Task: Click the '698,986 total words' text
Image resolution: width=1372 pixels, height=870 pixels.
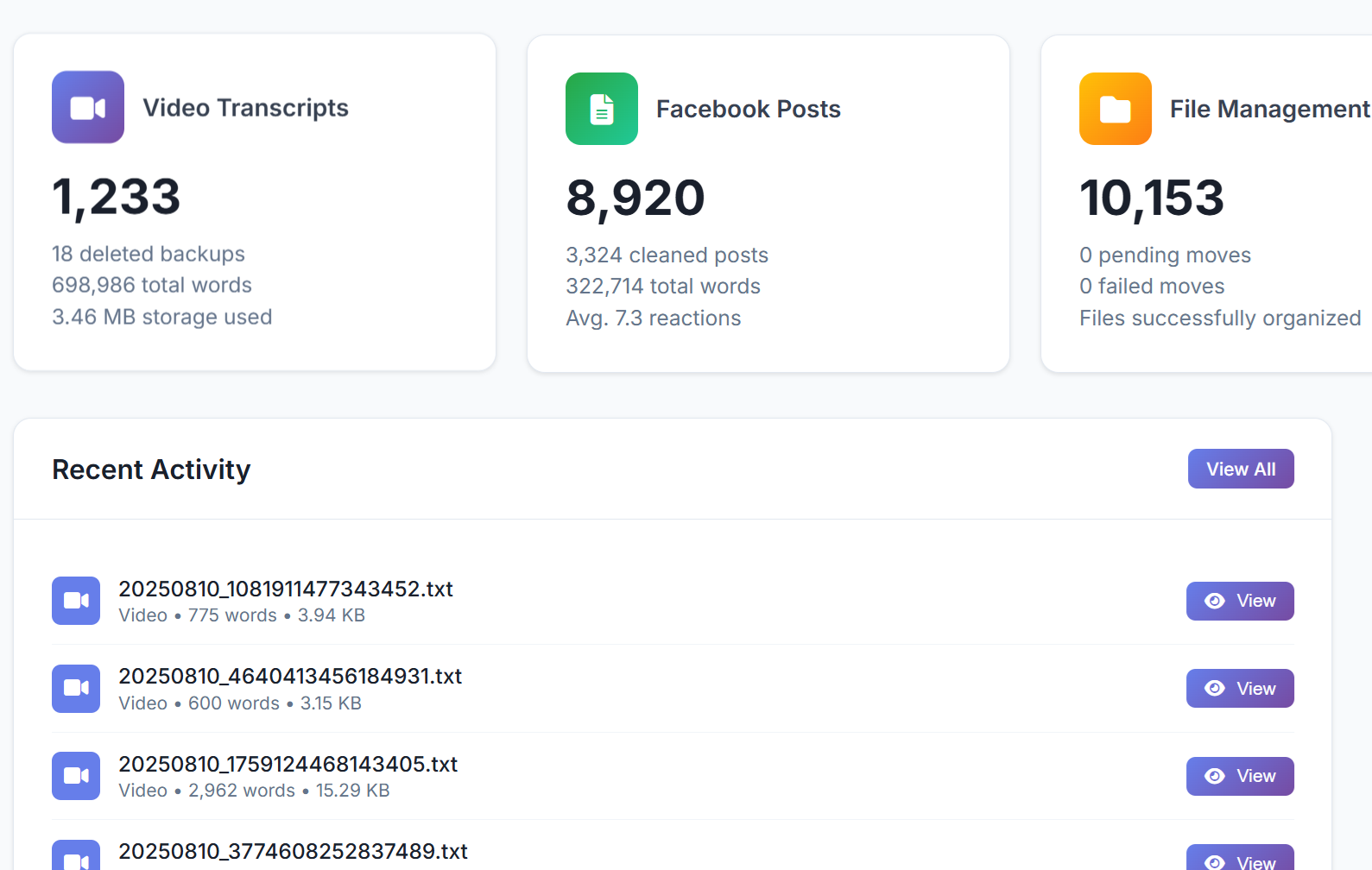Action: point(152,285)
